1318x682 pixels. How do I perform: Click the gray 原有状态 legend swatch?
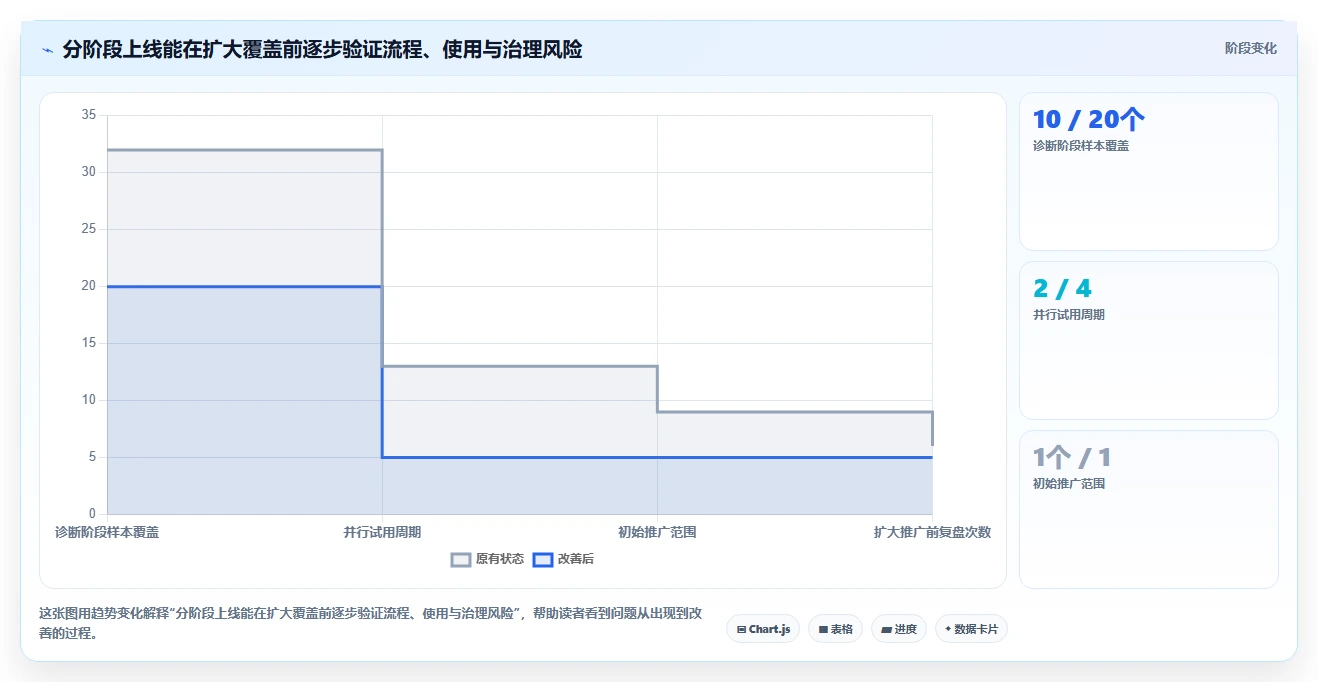pyautogui.click(x=461, y=560)
